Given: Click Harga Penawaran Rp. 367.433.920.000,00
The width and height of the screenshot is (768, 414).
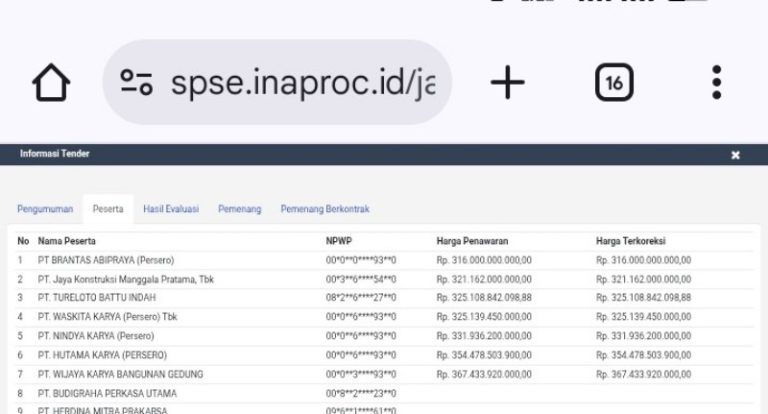Looking at the screenshot, I should point(484,374).
